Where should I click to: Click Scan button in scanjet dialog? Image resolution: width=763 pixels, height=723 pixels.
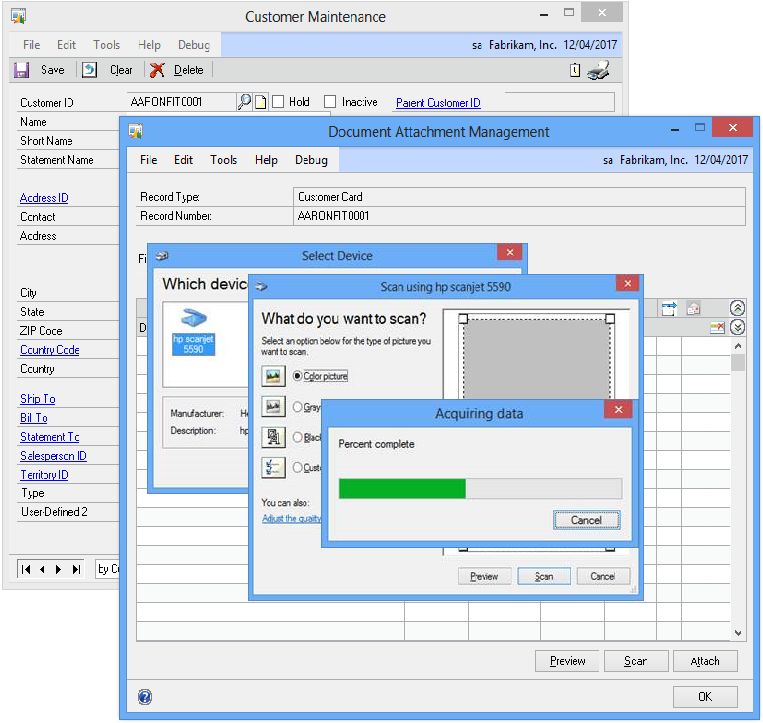[x=544, y=577]
